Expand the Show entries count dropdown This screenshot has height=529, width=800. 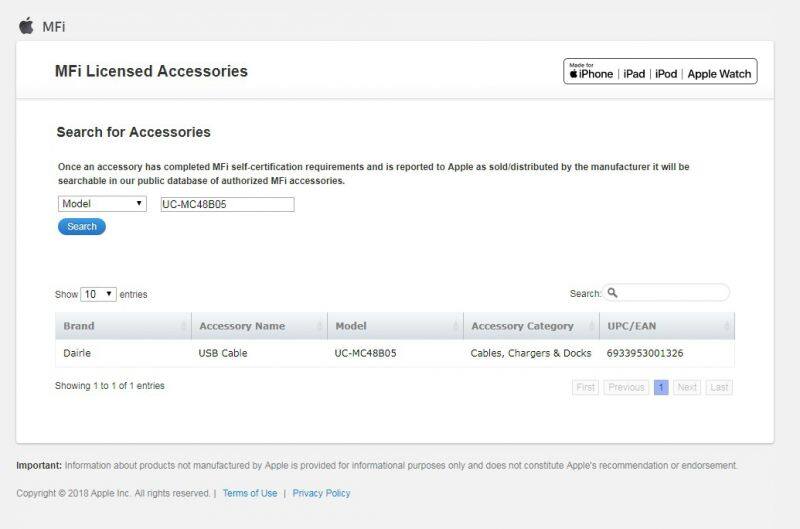[98, 294]
